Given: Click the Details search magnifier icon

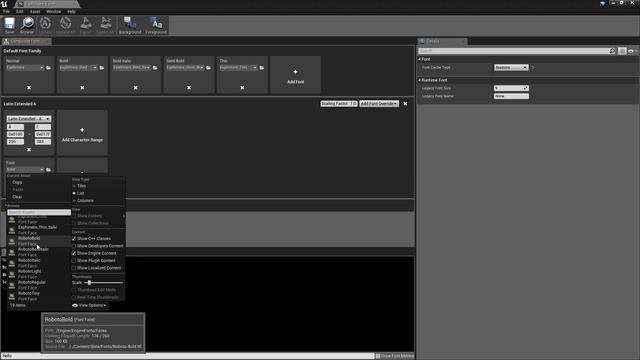Looking at the screenshot, I should point(612,51).
